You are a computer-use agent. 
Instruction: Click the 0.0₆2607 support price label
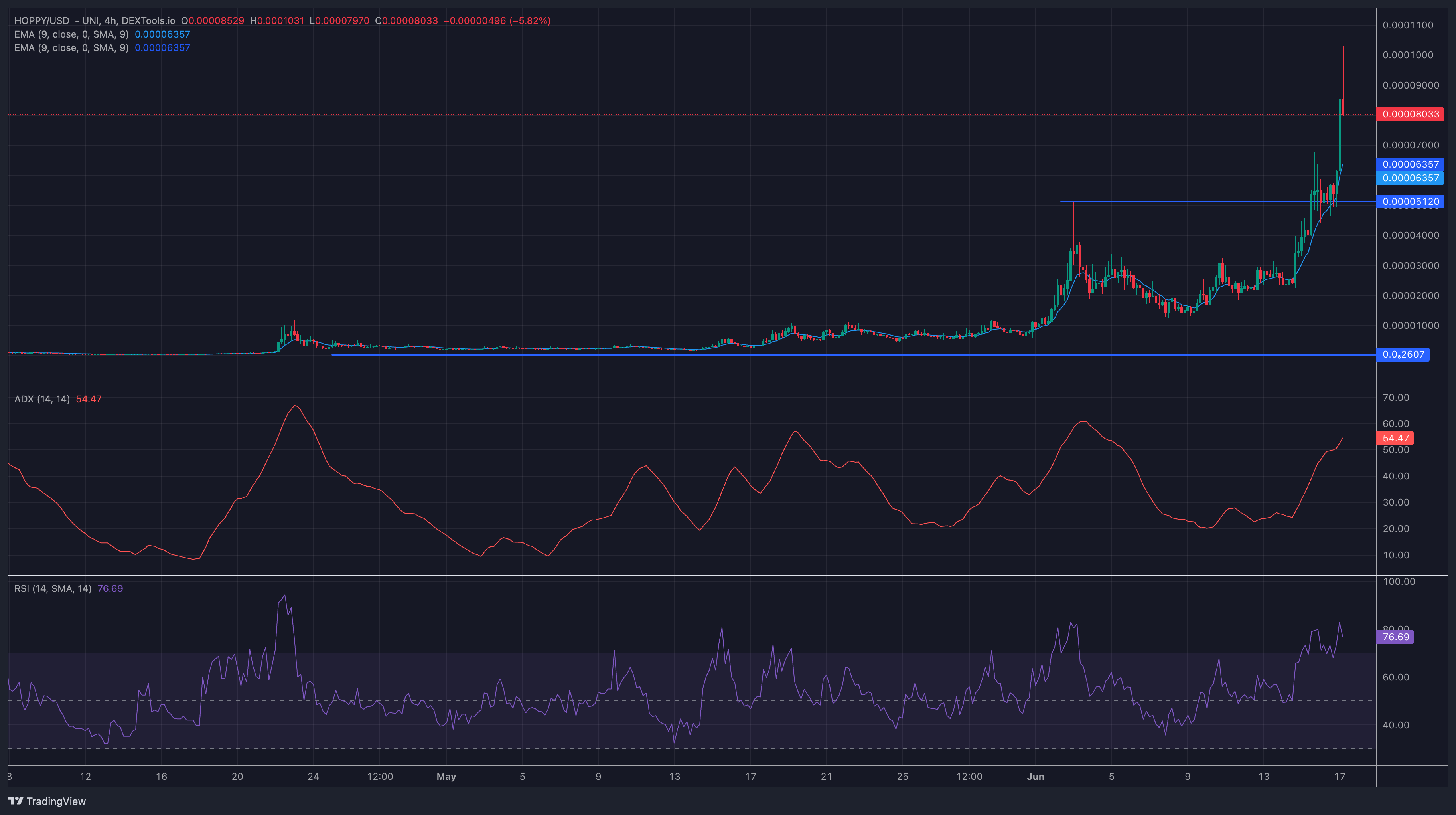[x=1403, y=355]
